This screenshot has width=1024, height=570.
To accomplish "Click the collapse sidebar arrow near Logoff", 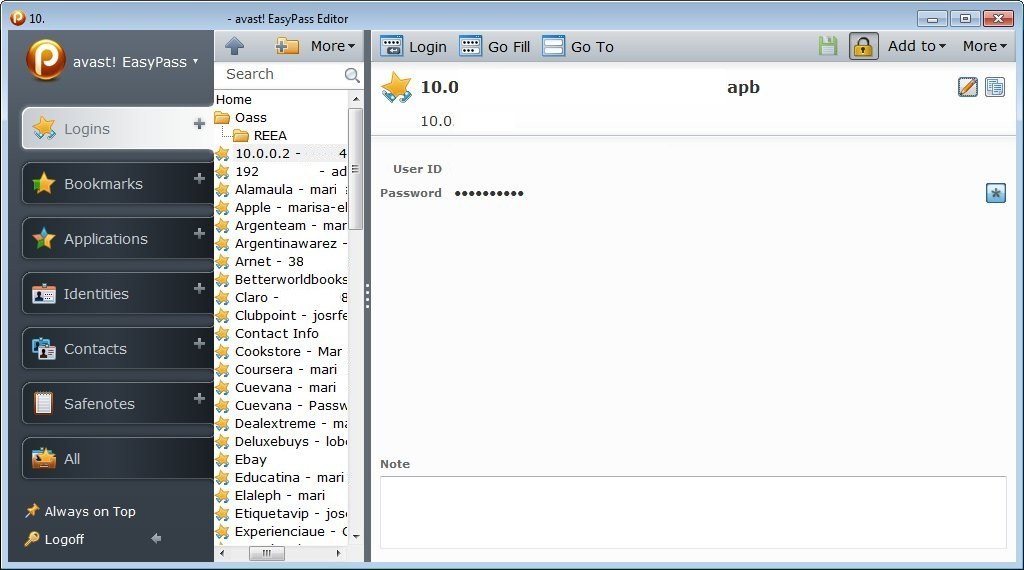I will tap(156, 539).
